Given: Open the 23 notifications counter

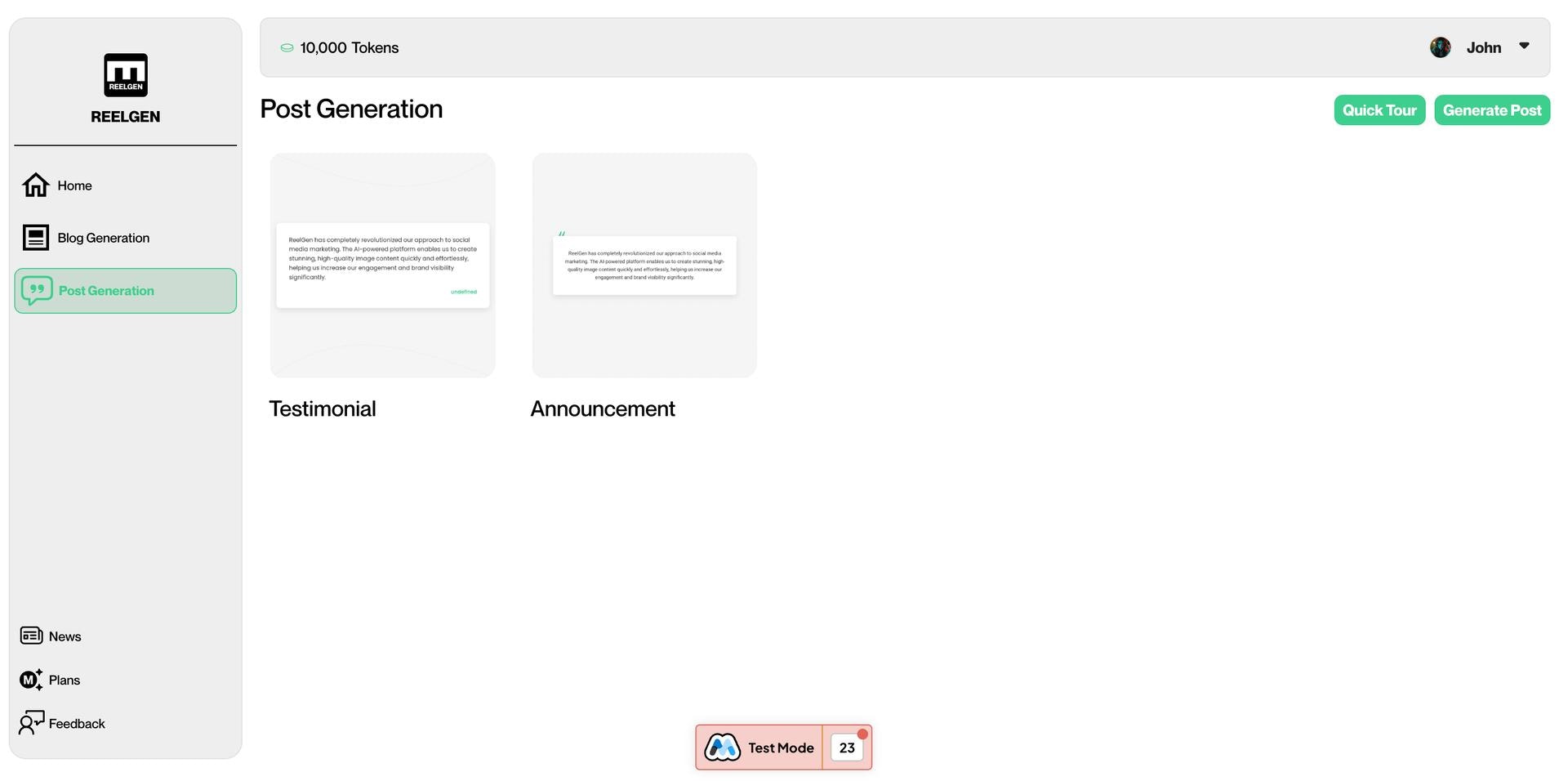Looking at the screenshot, I should point(847,748).
